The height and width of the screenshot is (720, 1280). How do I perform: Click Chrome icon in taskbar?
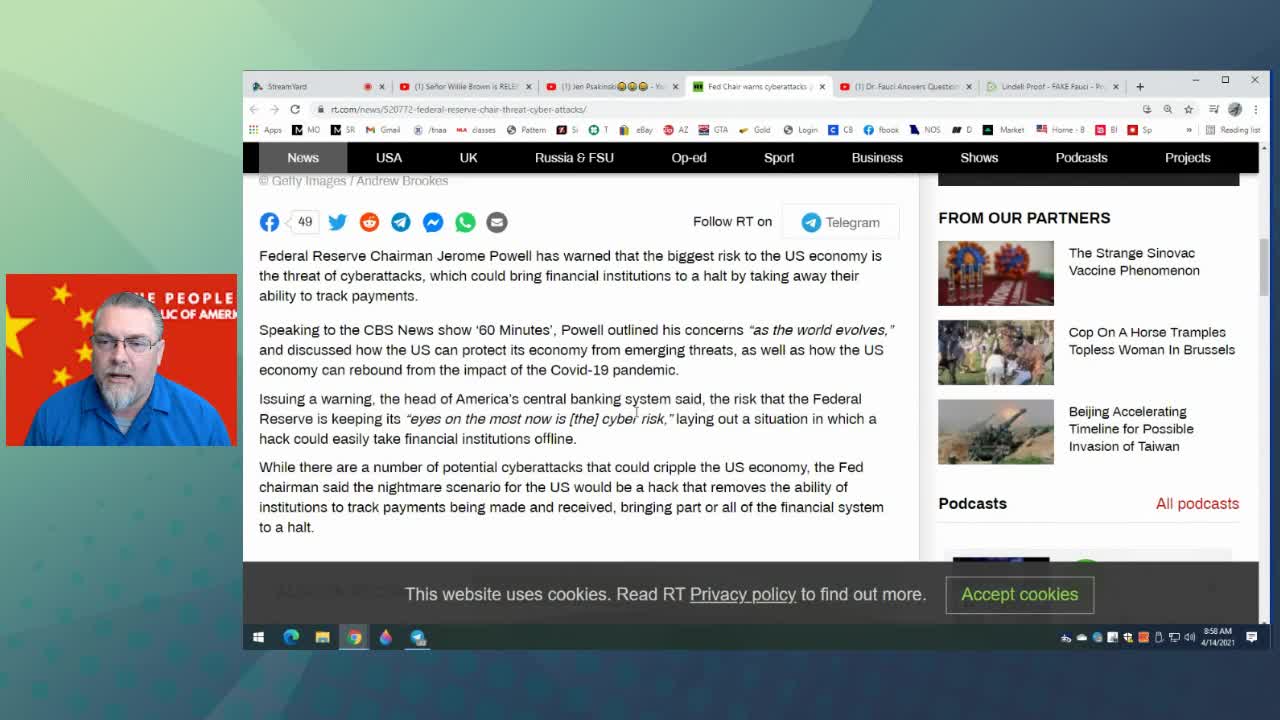pyautogui.click(x=354, y=637)
